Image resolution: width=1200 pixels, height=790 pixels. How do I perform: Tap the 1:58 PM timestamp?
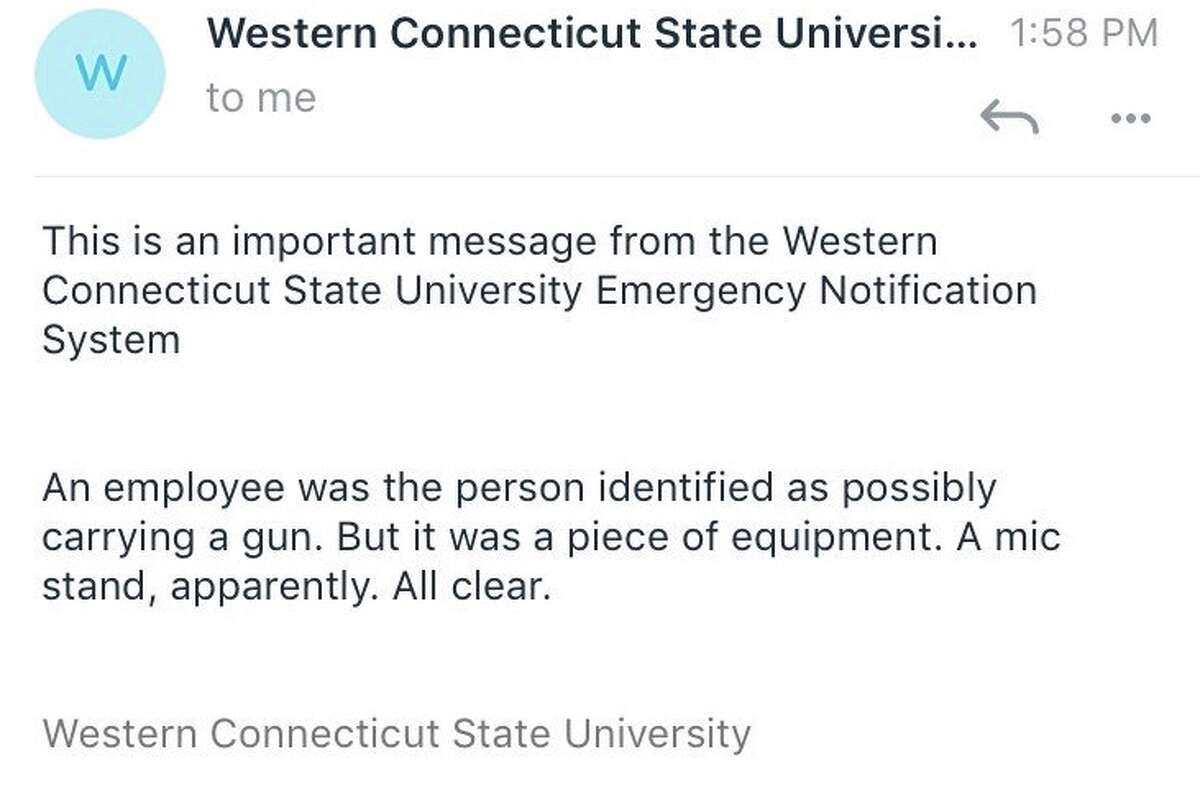pyautogui.click(x=1084, y=34)
